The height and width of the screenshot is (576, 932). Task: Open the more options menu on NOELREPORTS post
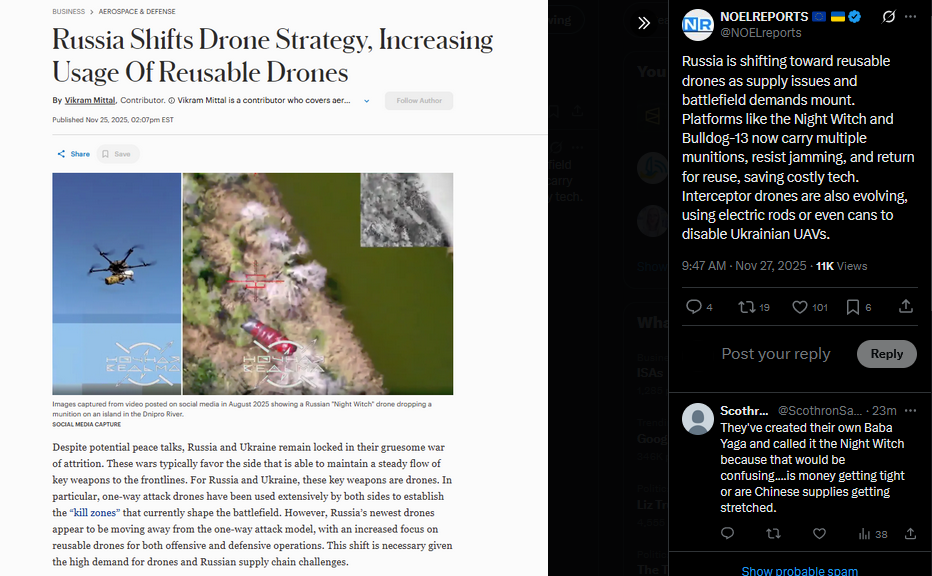910,17
